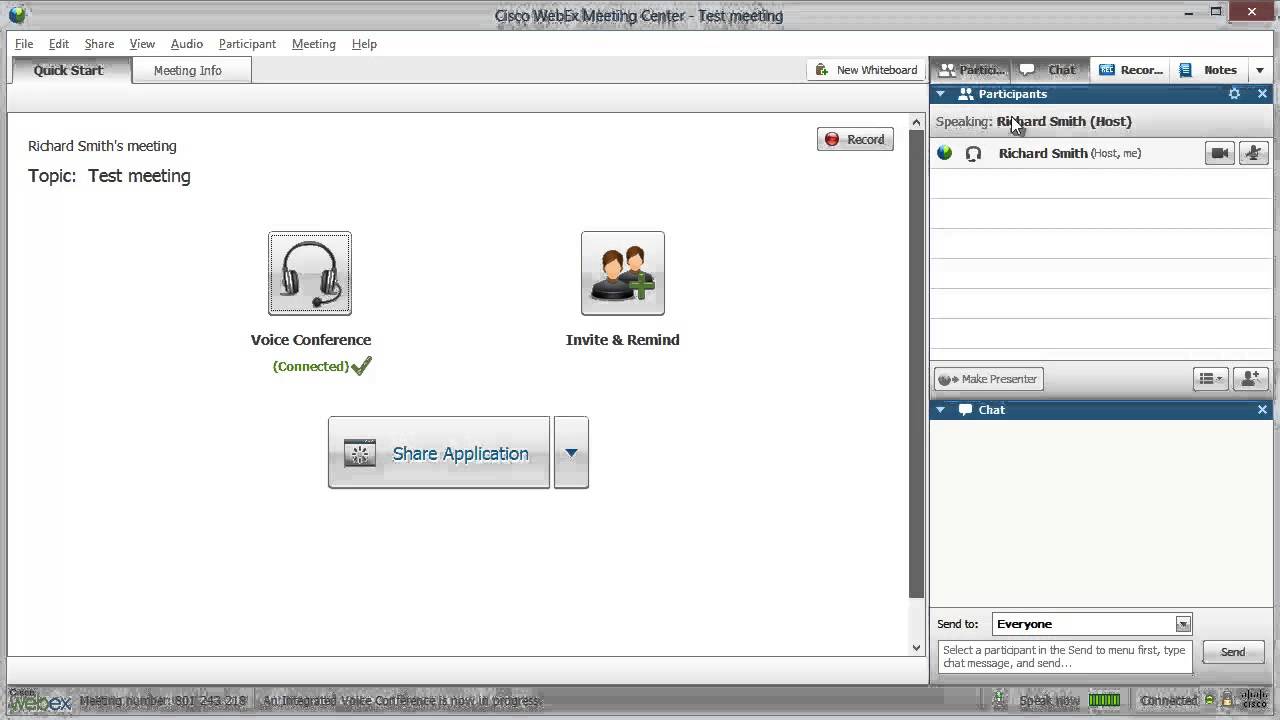Open the Invite & Remind icon
The height and width of the screenshot is (720, 1280).
click(x=622, y=273)
